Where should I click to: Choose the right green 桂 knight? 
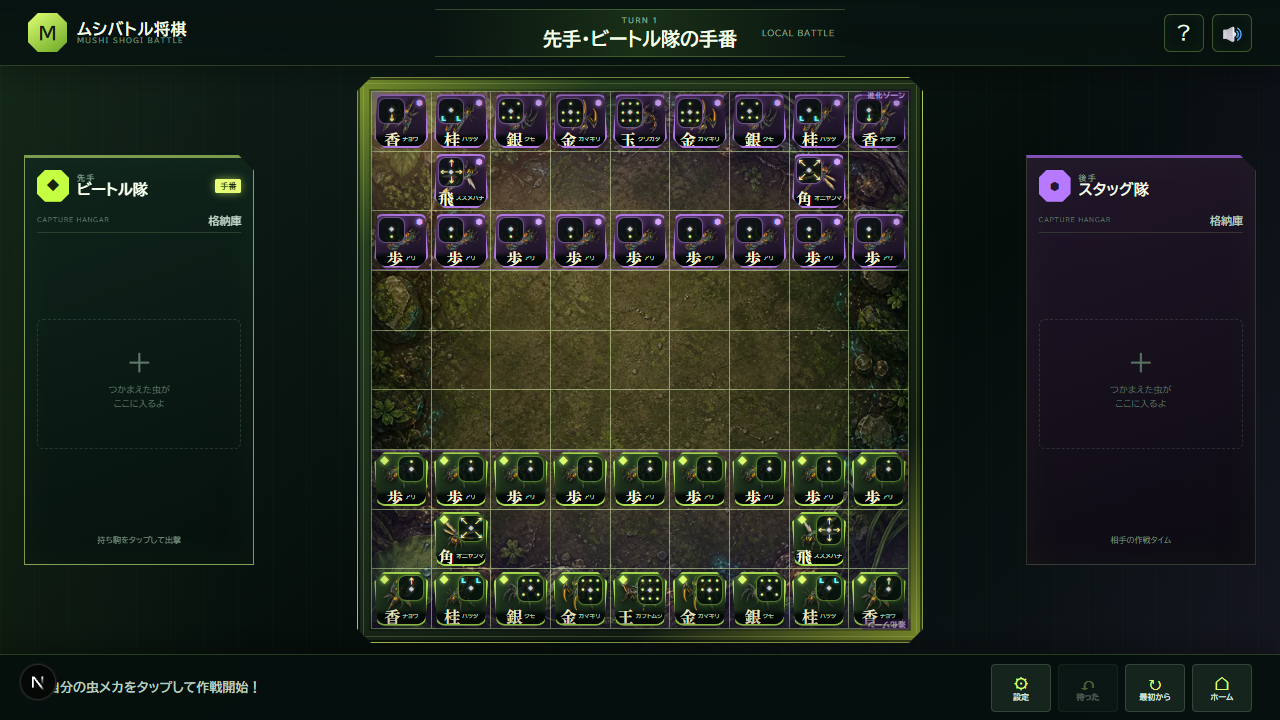(x=819, y=600)
